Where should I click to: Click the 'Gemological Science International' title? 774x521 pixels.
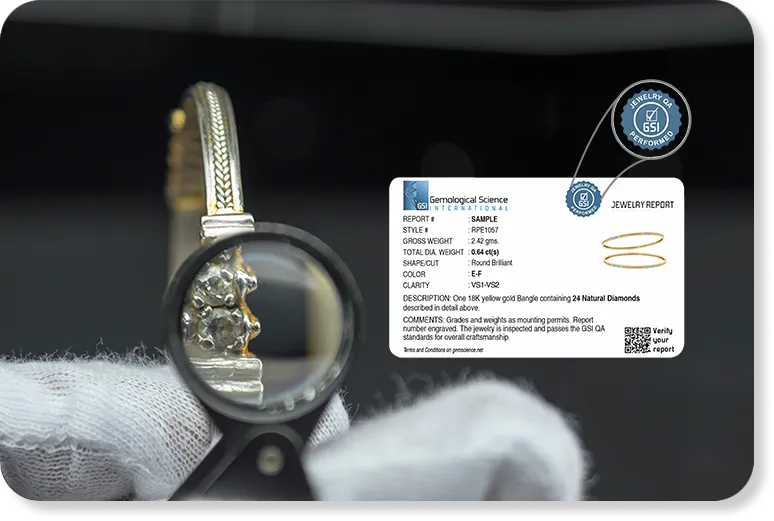pyautogui.click(x=468, y=202)
